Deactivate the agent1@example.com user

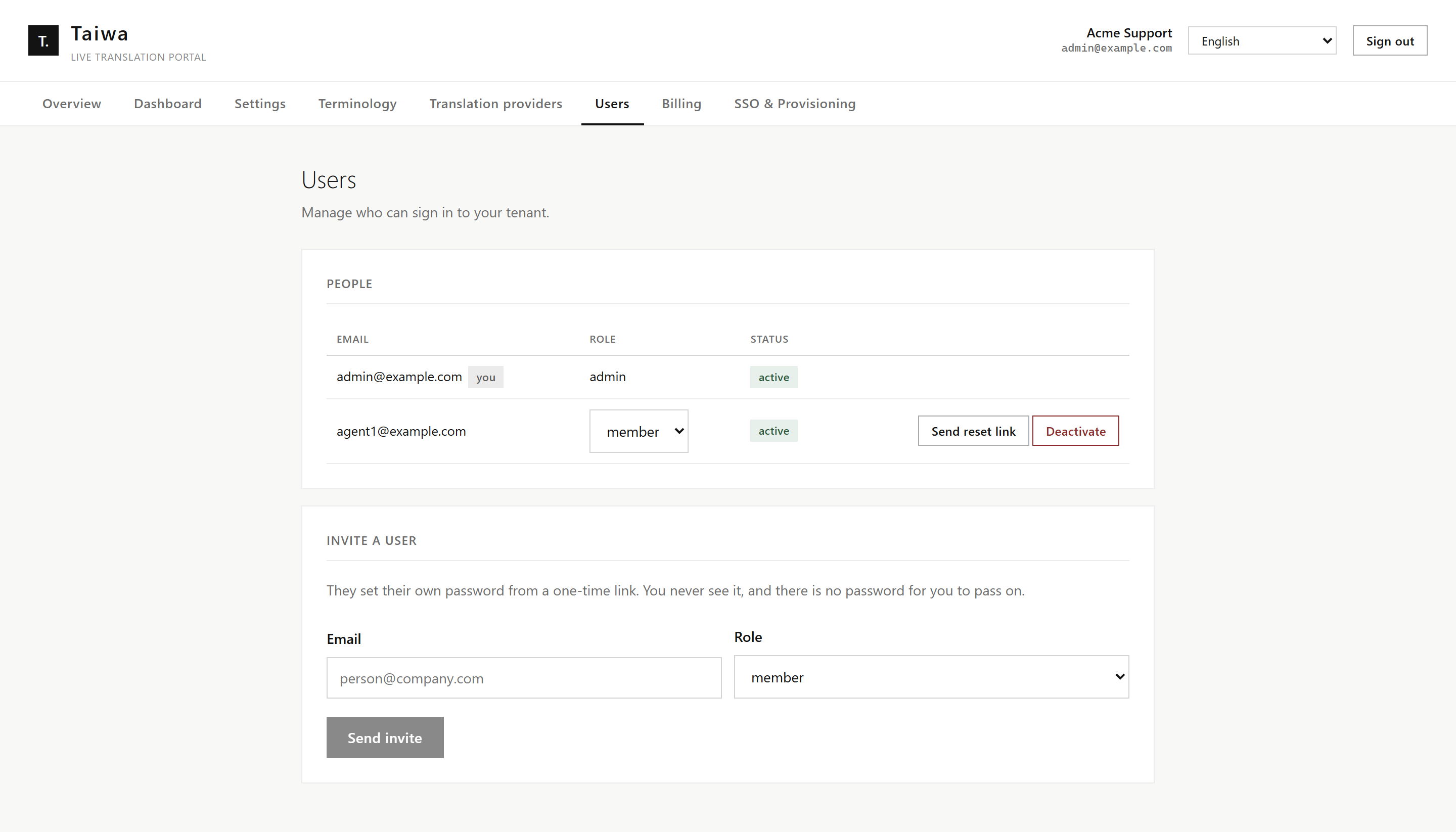(x=1075, y=431)
